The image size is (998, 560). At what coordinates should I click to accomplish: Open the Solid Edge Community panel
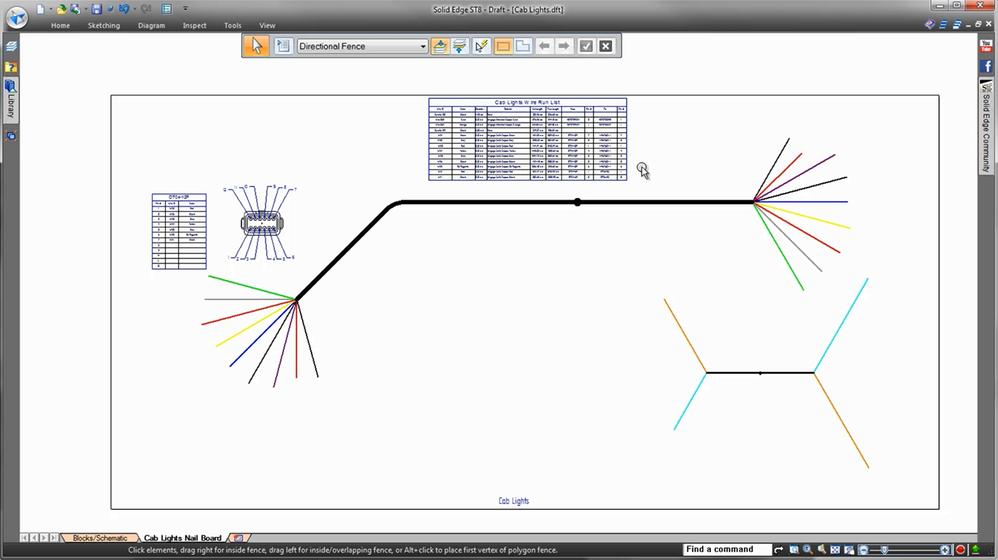click(986, 127)
